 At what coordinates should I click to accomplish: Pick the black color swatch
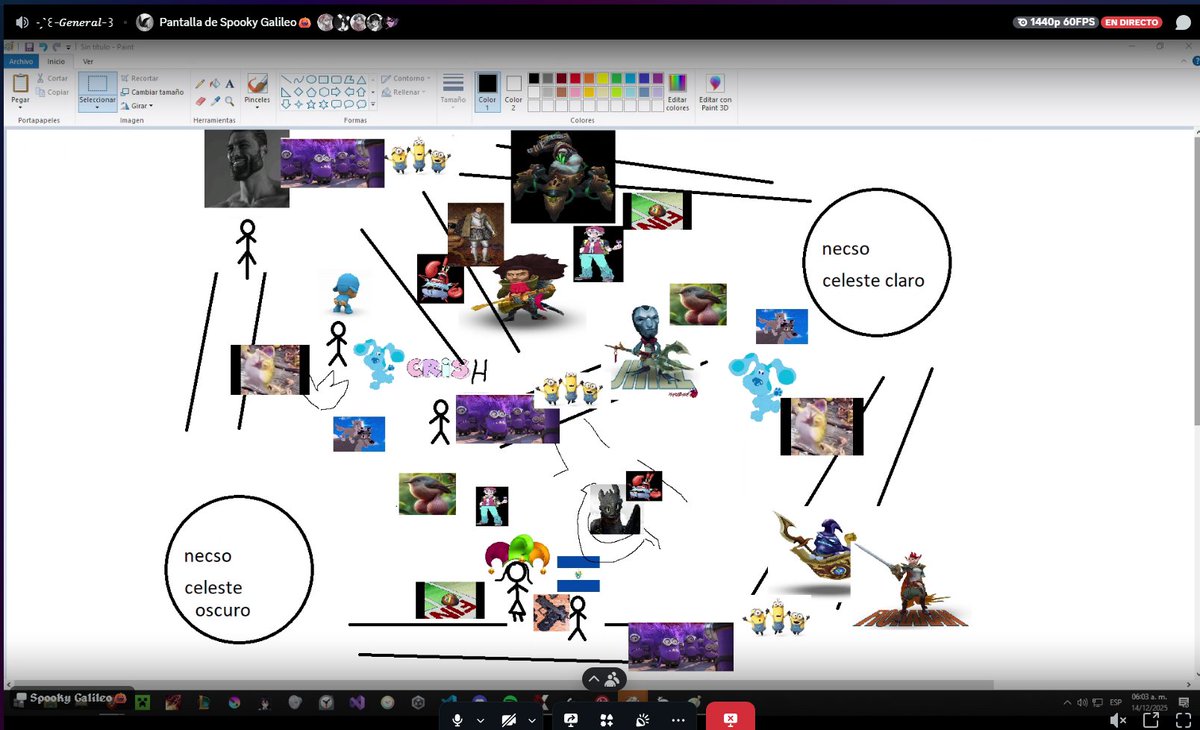(x=534, y=78)
